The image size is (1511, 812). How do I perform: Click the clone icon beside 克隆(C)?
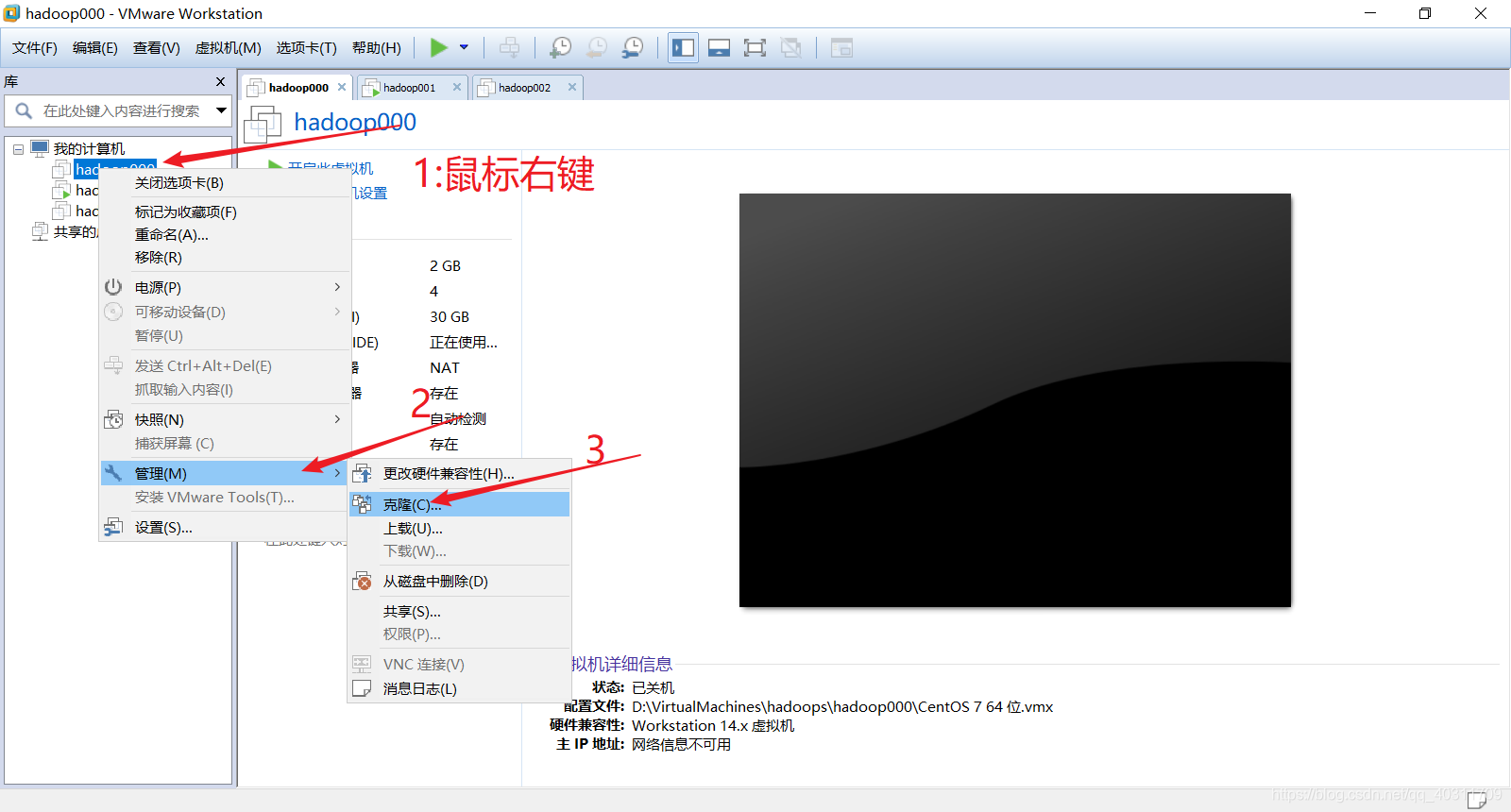(362, 504)
